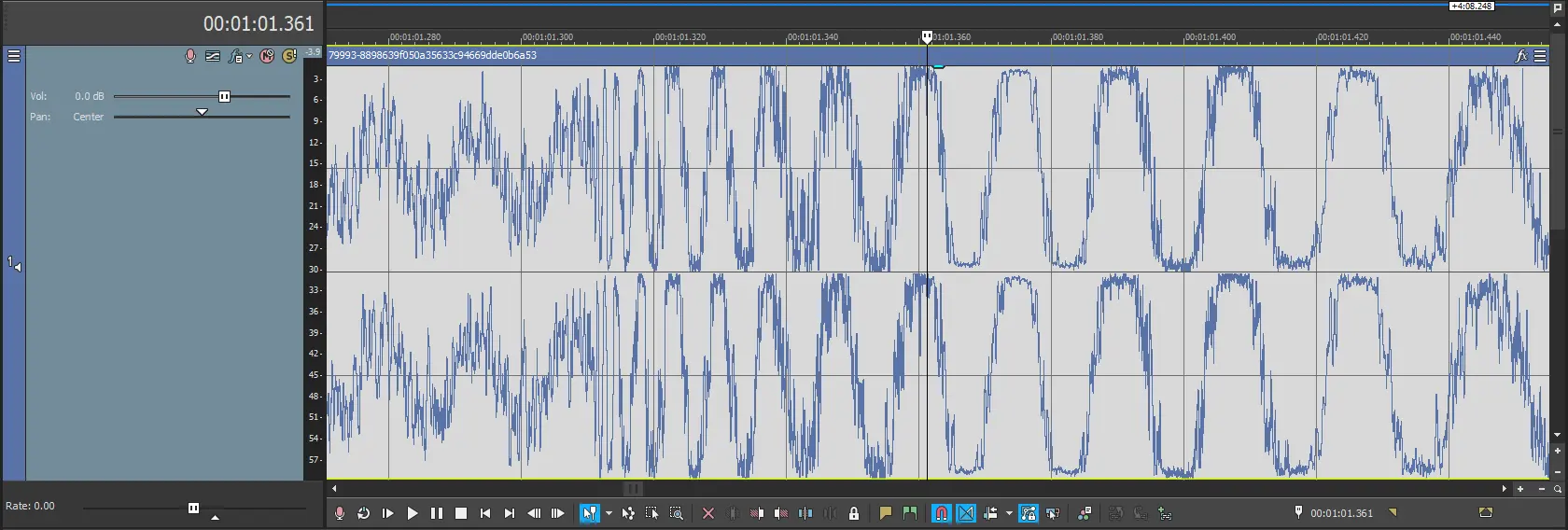Mute the audio track
This screenshot has height=530, width=1568.
pyautogui.click(x=267, y=56)
